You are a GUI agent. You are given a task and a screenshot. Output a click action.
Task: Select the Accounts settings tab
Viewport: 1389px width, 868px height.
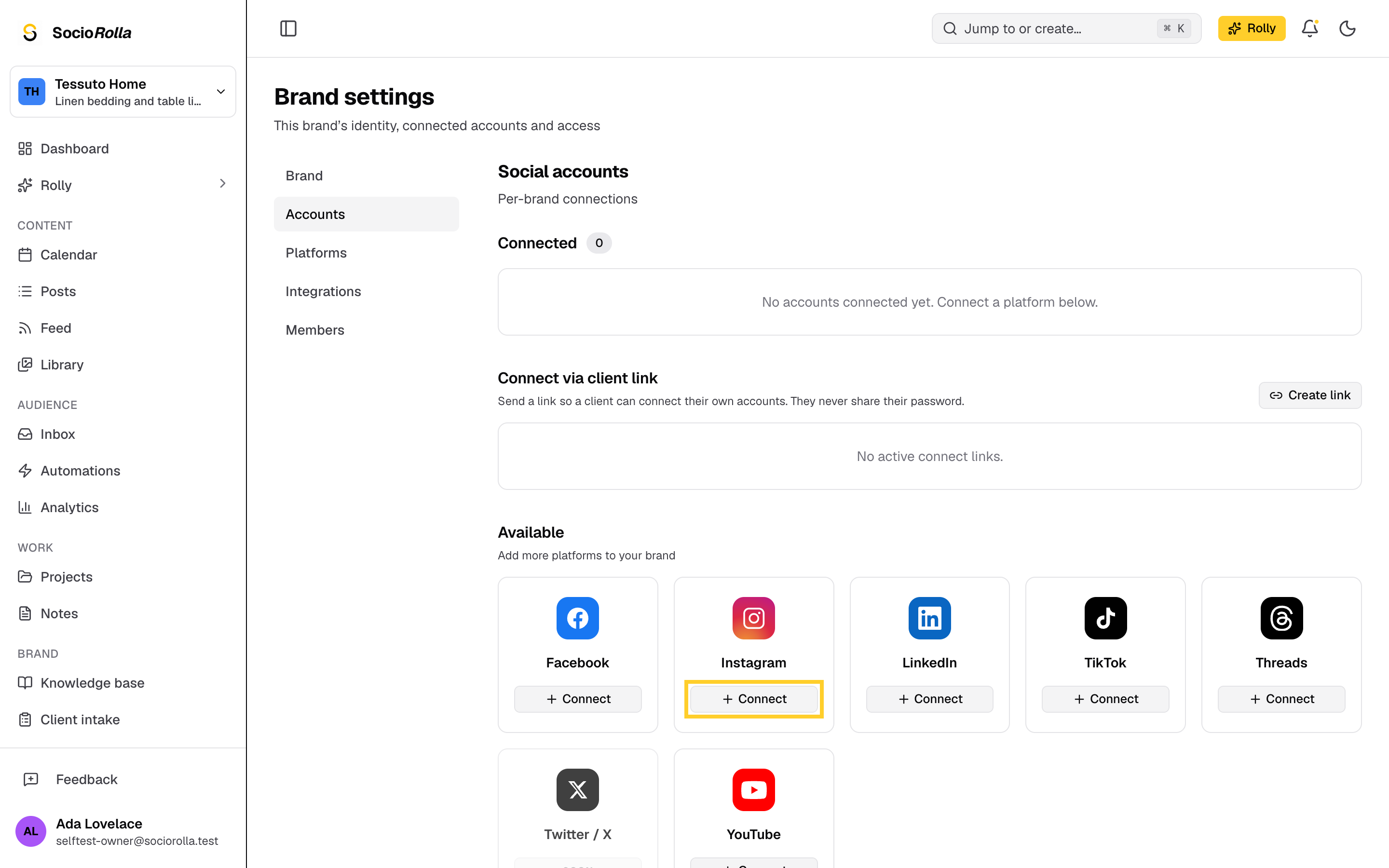click(x=366, y=214)
